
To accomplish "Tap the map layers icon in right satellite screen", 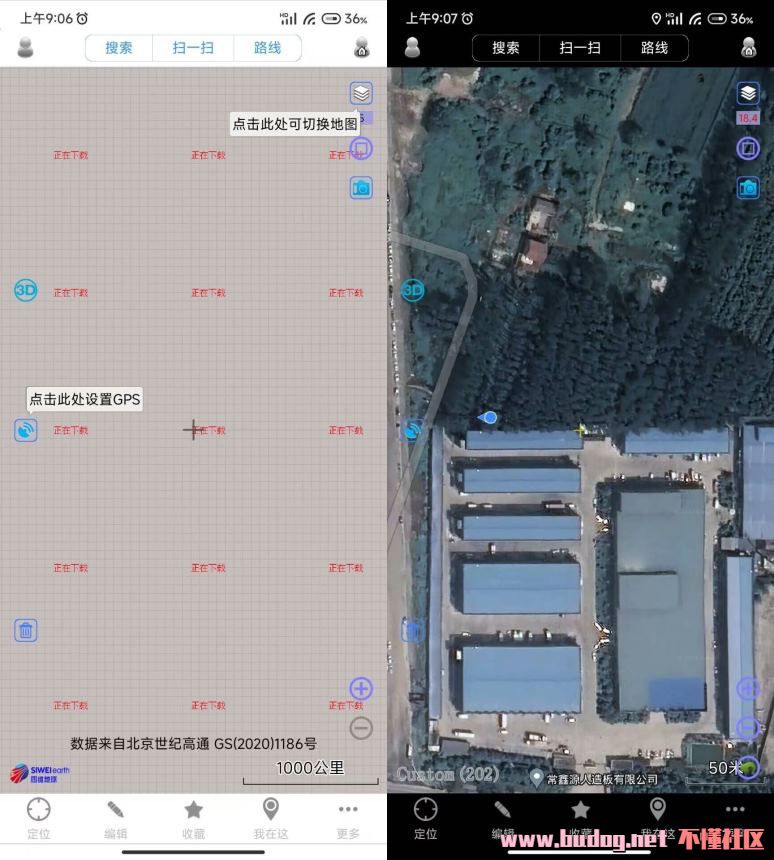I will tap(748, 93).
